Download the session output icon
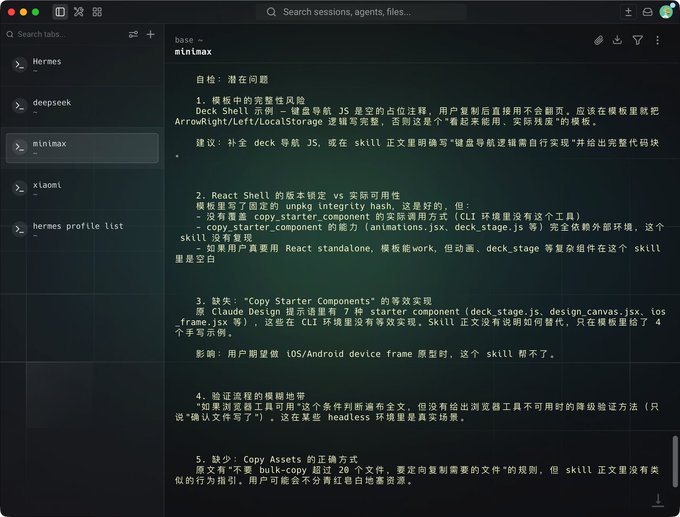The height and width of the screenshot is (517, 680). tap(618, 40)
